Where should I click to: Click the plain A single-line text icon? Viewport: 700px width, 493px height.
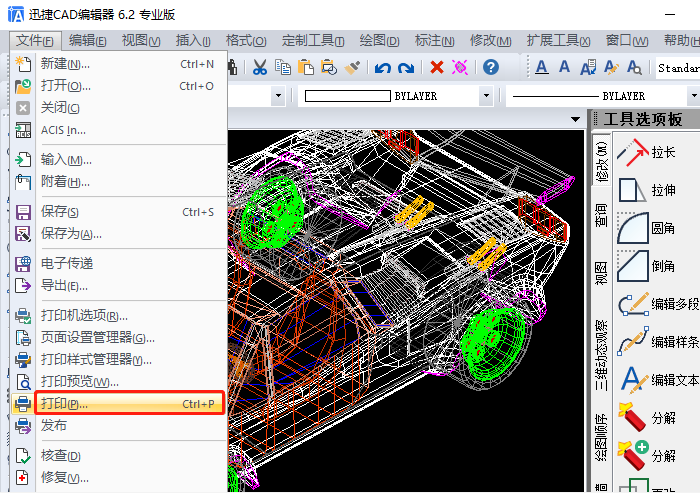point(564,67)
